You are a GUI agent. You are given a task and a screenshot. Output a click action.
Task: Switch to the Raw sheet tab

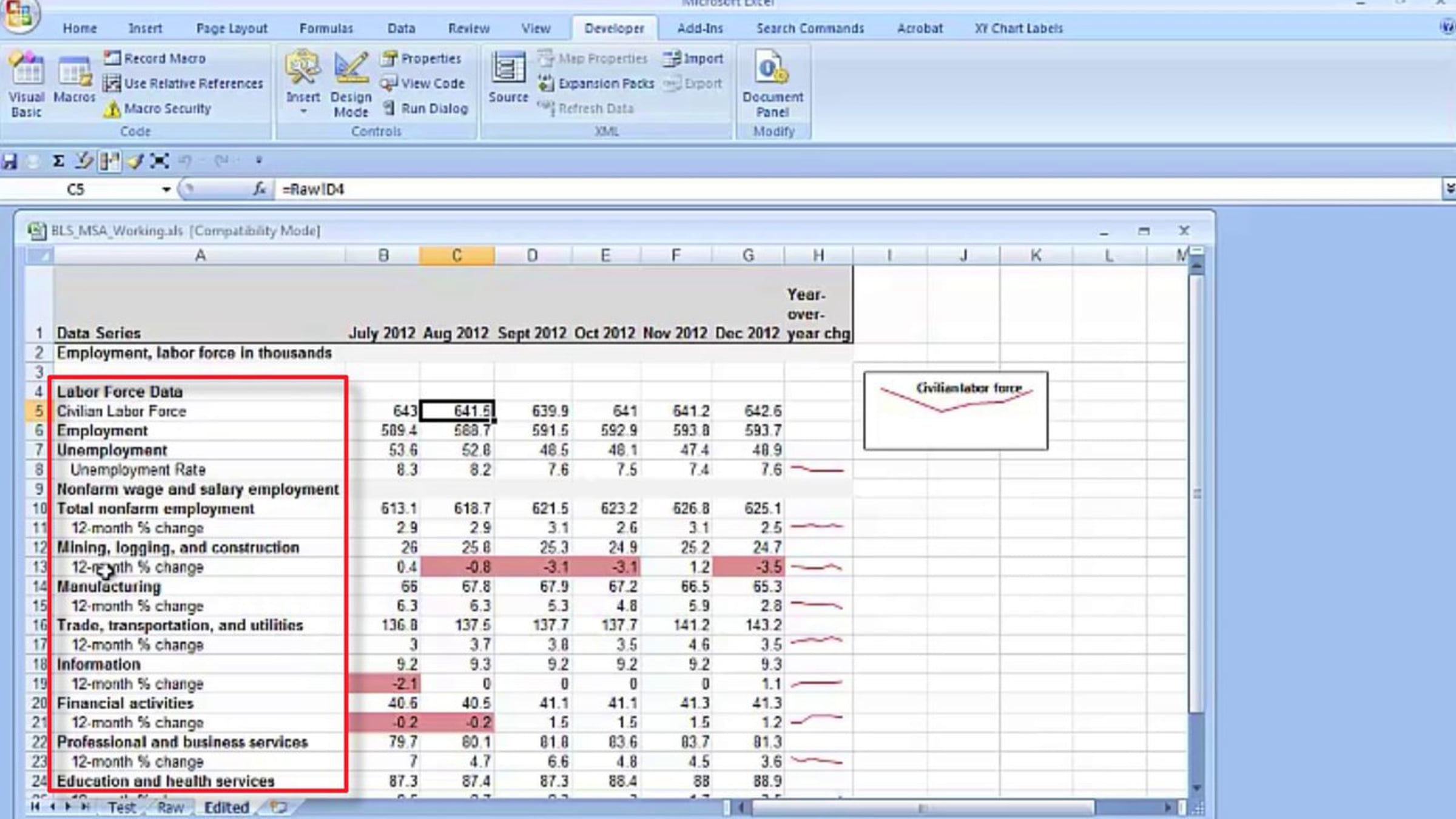[170, 807]
